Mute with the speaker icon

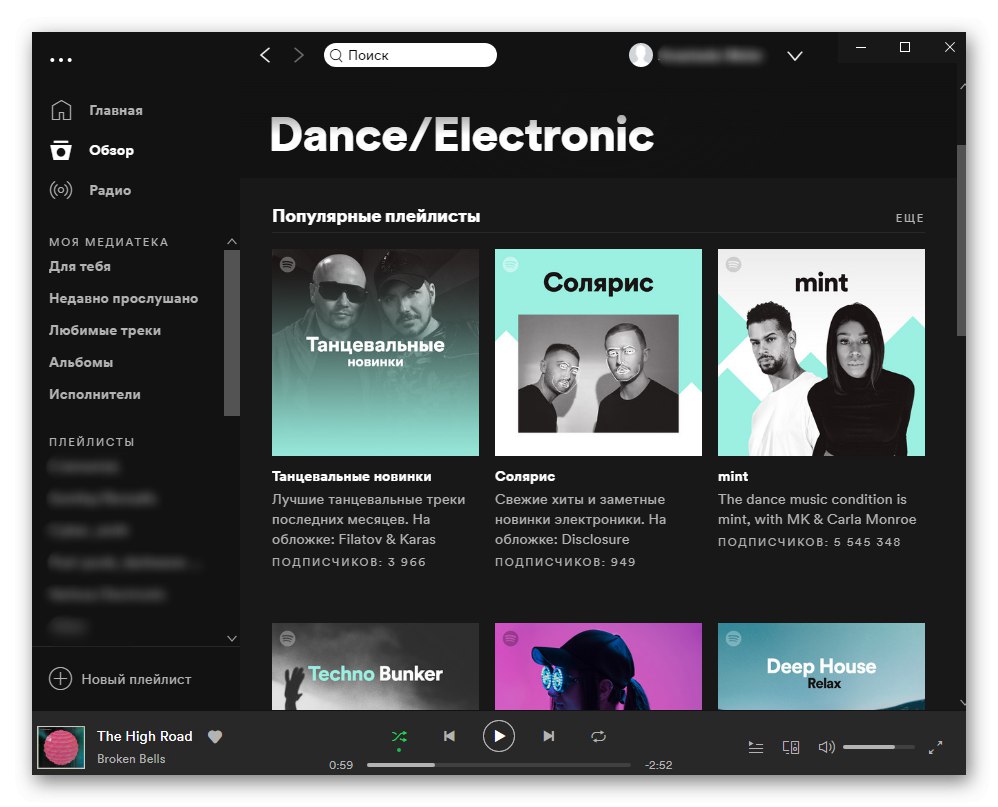tap(826, 747)
